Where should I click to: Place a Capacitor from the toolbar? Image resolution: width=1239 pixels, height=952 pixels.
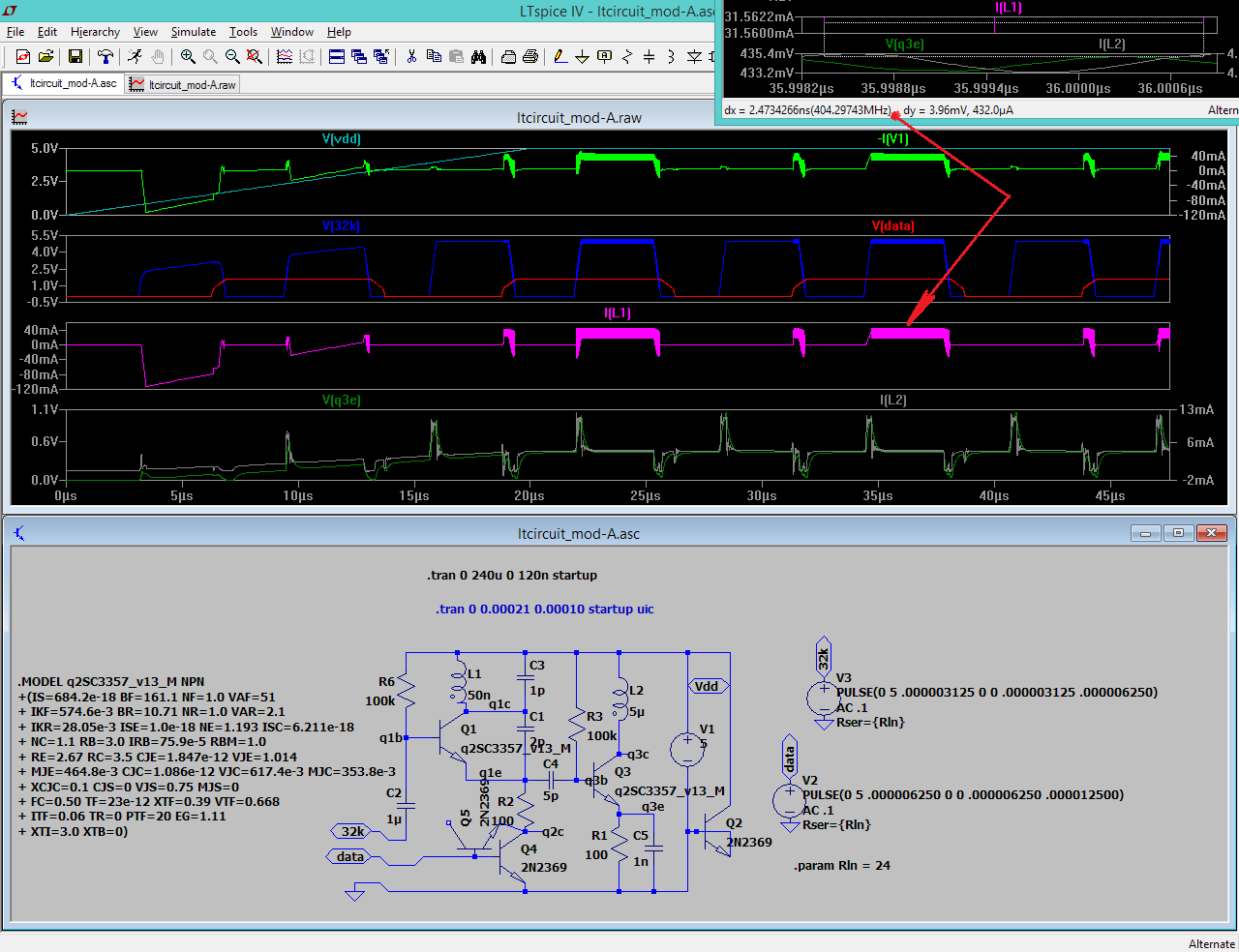coord(650,57)
